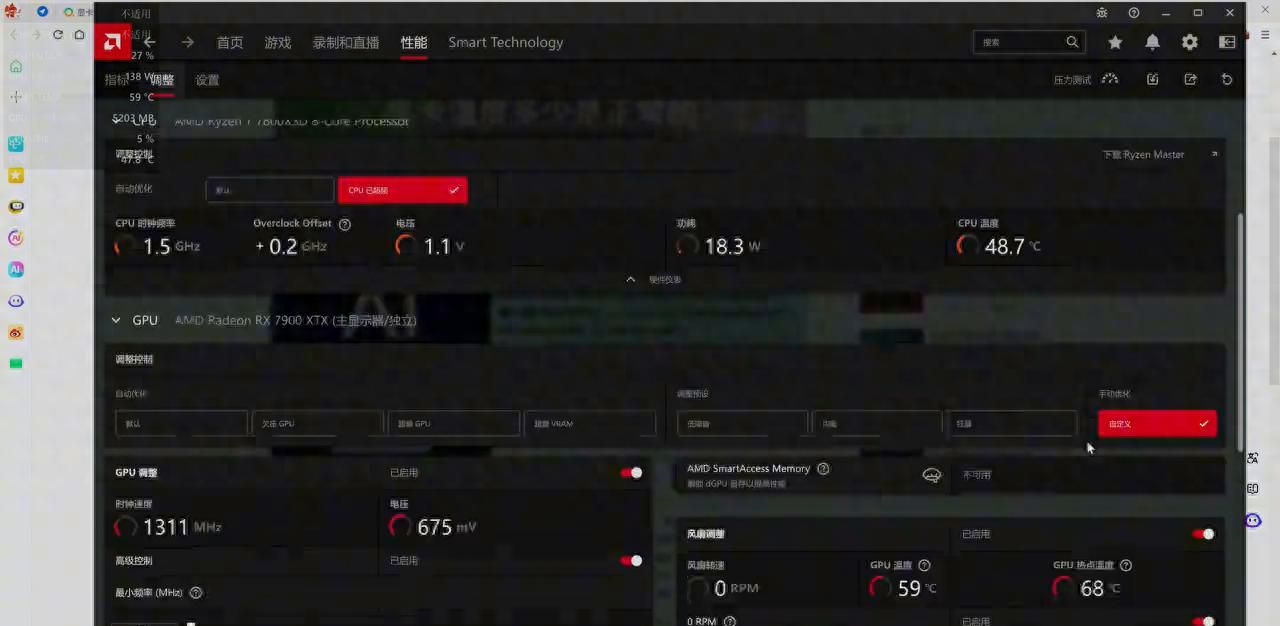Click the 压力测试 button label

(x=1072, y=80)
